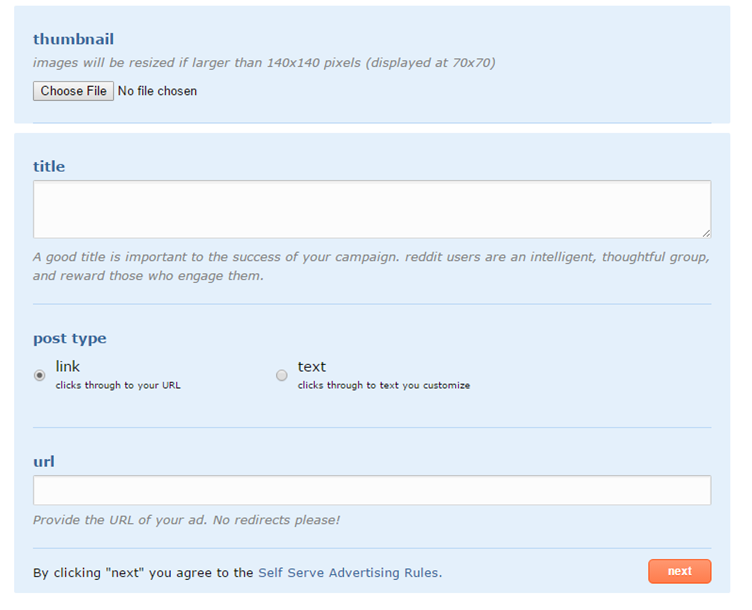Click the Choose File button
This screenshot has width=752, height=610.
[x=73, y=91]
